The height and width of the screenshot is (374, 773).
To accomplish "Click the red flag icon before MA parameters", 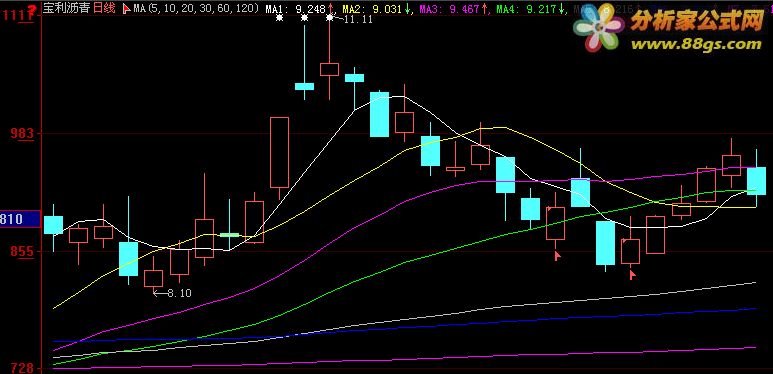I will coord(126,8).
